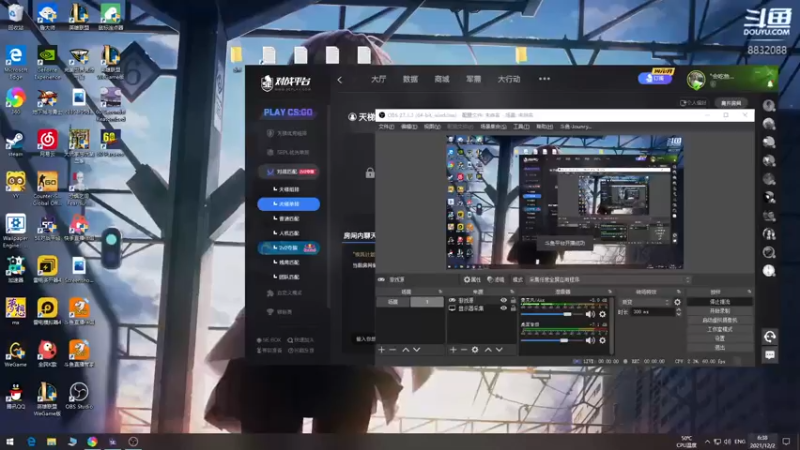
Task: Toggle lock on first OBS source
Action: (513, 301)
